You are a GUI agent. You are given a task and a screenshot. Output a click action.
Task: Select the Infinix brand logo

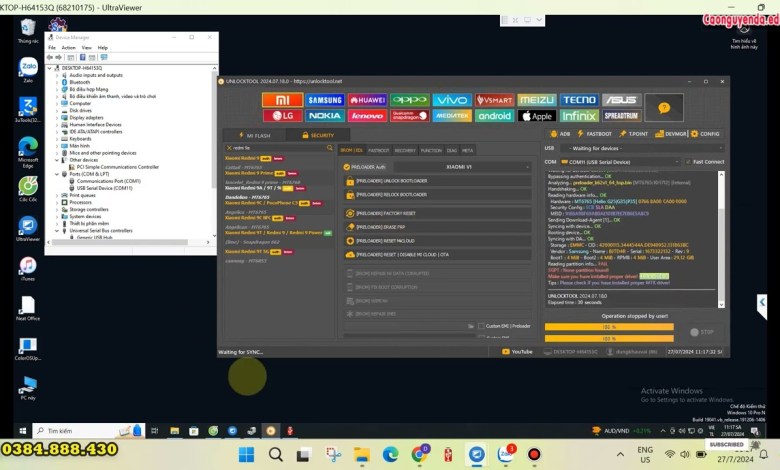coord(579,116)
